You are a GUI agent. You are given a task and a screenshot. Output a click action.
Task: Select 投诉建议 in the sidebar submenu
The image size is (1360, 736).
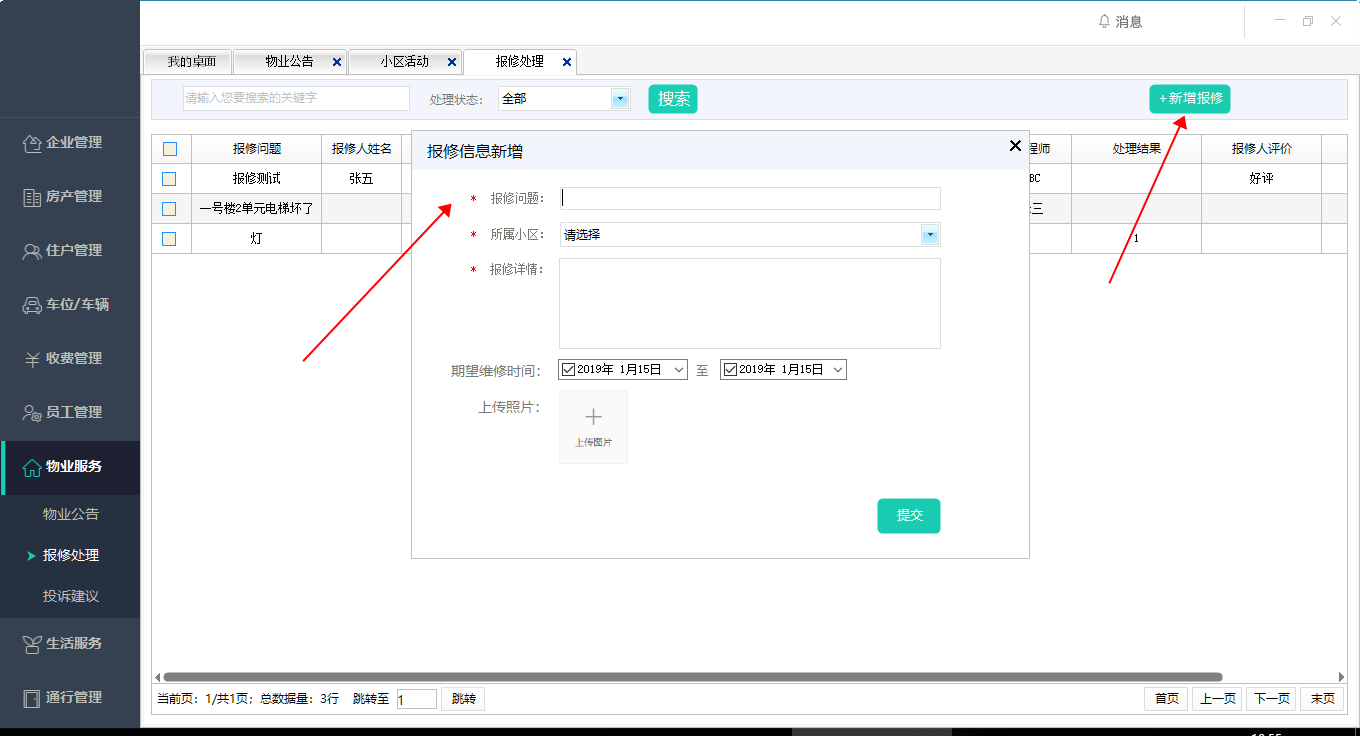click(71, 596)
